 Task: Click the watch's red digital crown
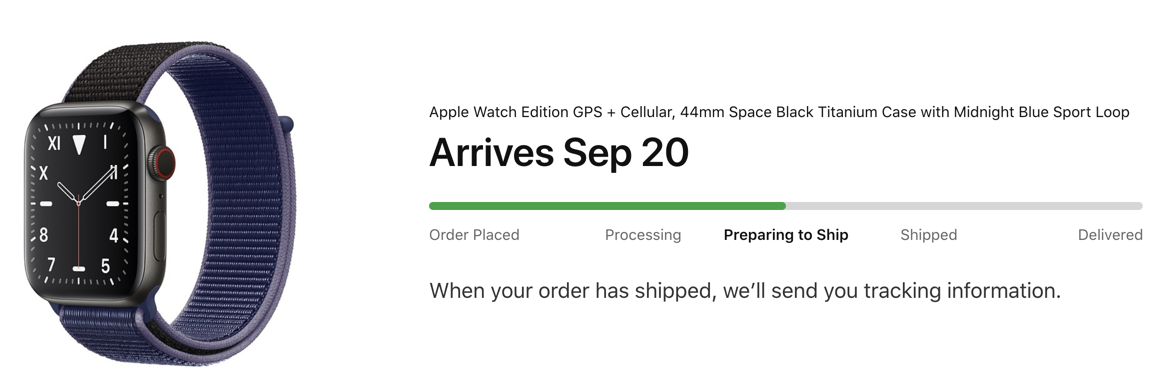coord(167,161)
